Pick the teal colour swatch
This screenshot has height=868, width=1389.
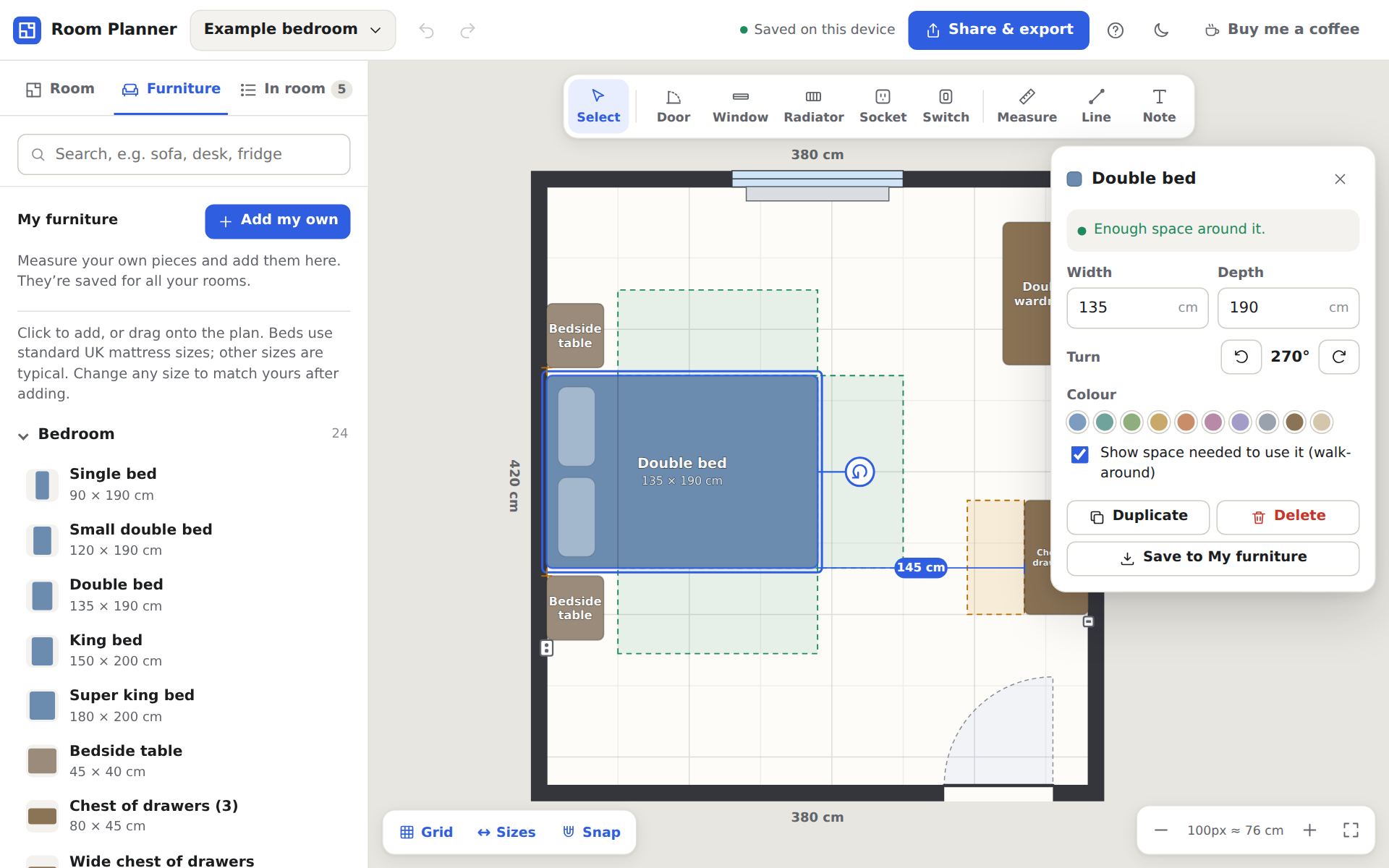coord(1105,422)
